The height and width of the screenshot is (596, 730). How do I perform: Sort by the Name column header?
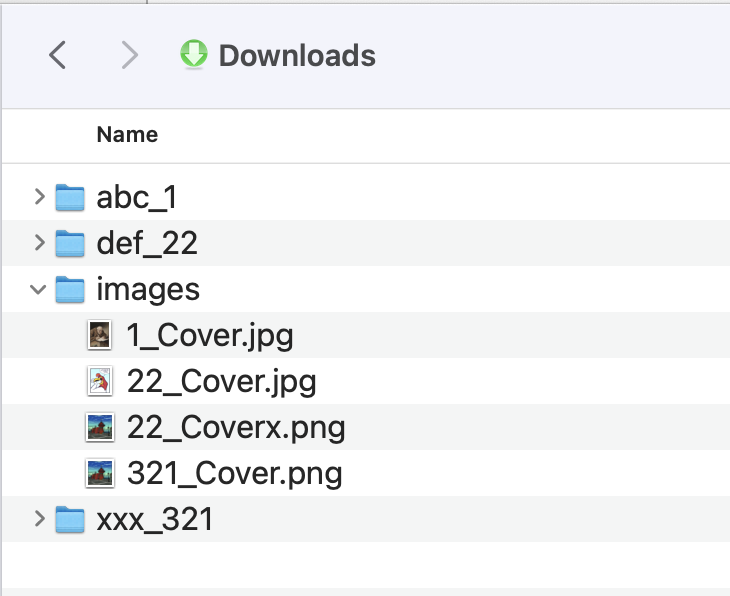pos(127,134)
